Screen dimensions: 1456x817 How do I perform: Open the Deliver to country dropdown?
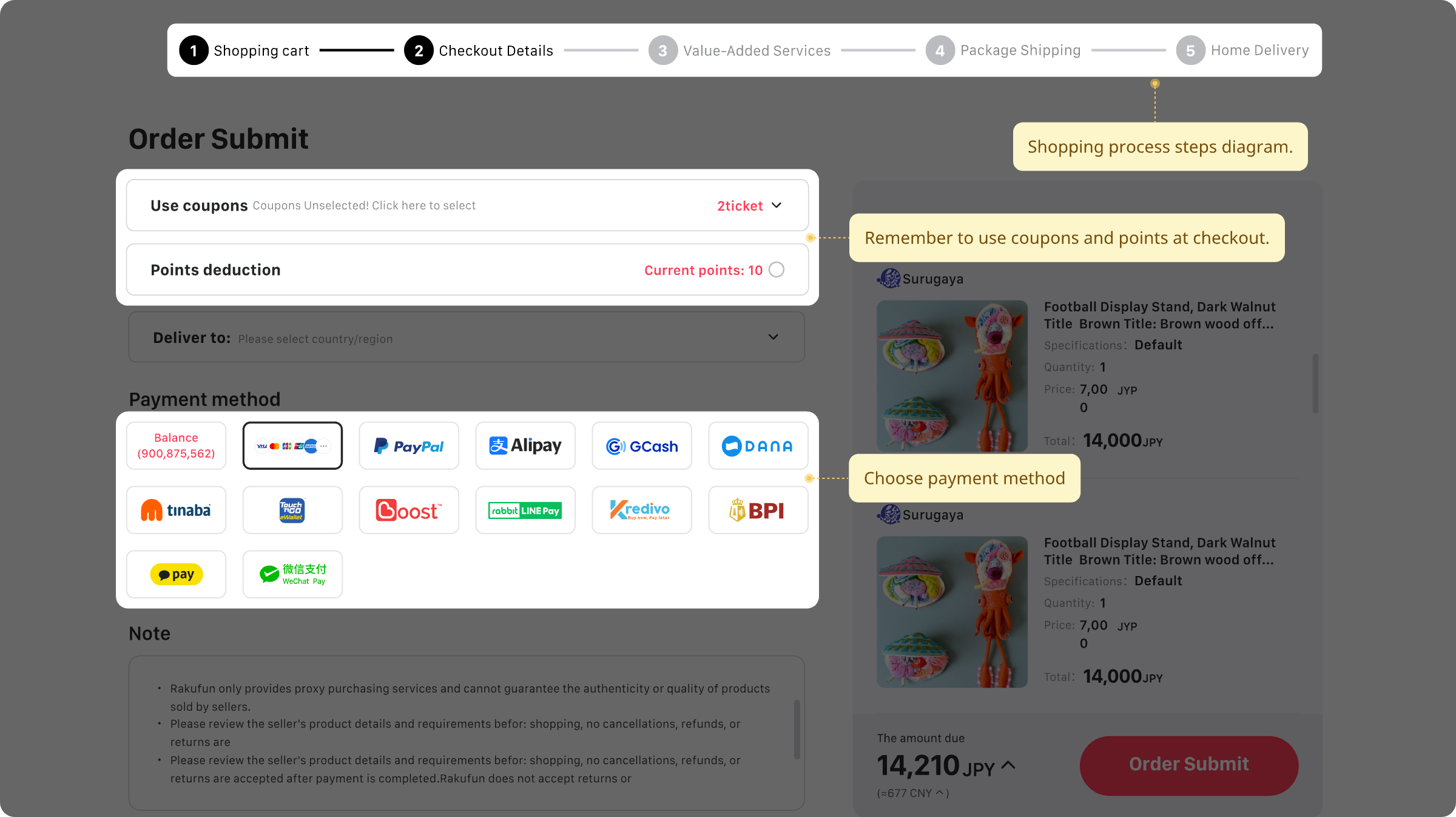pyautogui.click(x=467, y=337)
